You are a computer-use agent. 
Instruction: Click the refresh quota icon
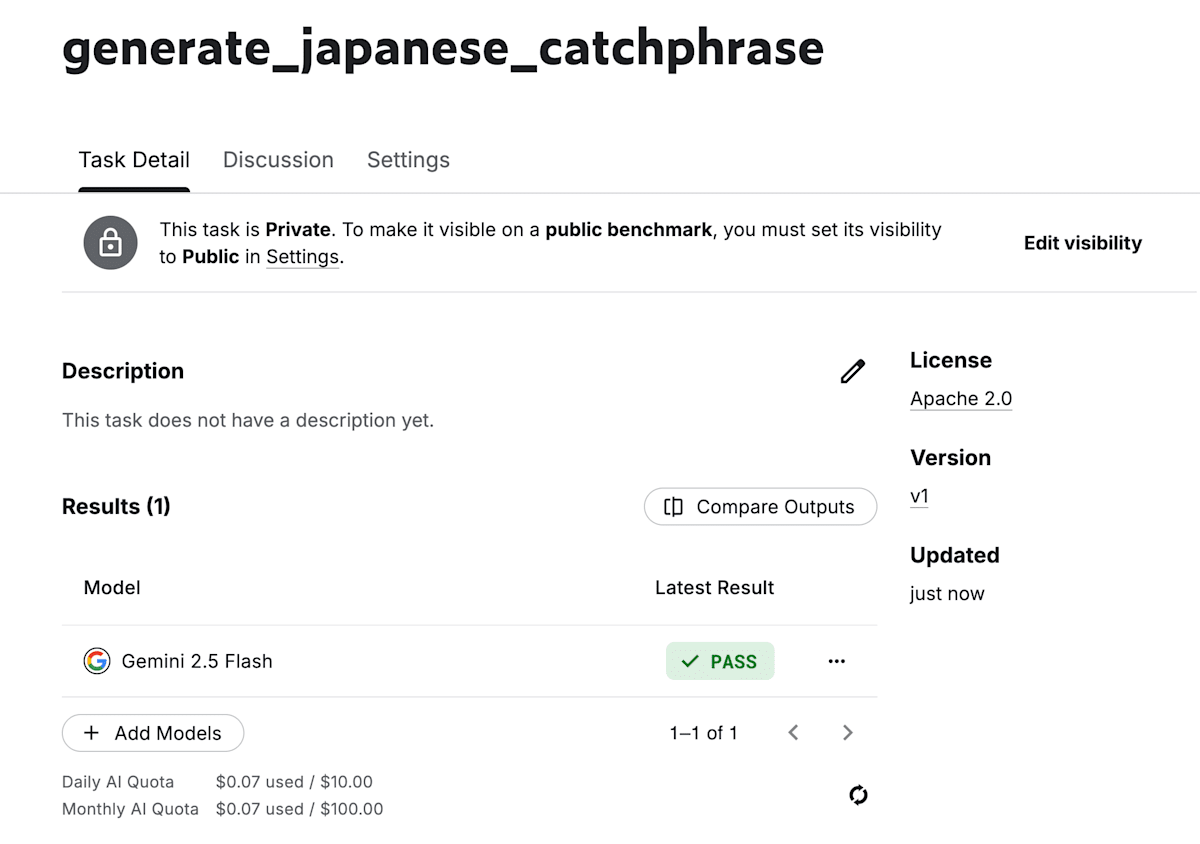click(x=858, y=795)
